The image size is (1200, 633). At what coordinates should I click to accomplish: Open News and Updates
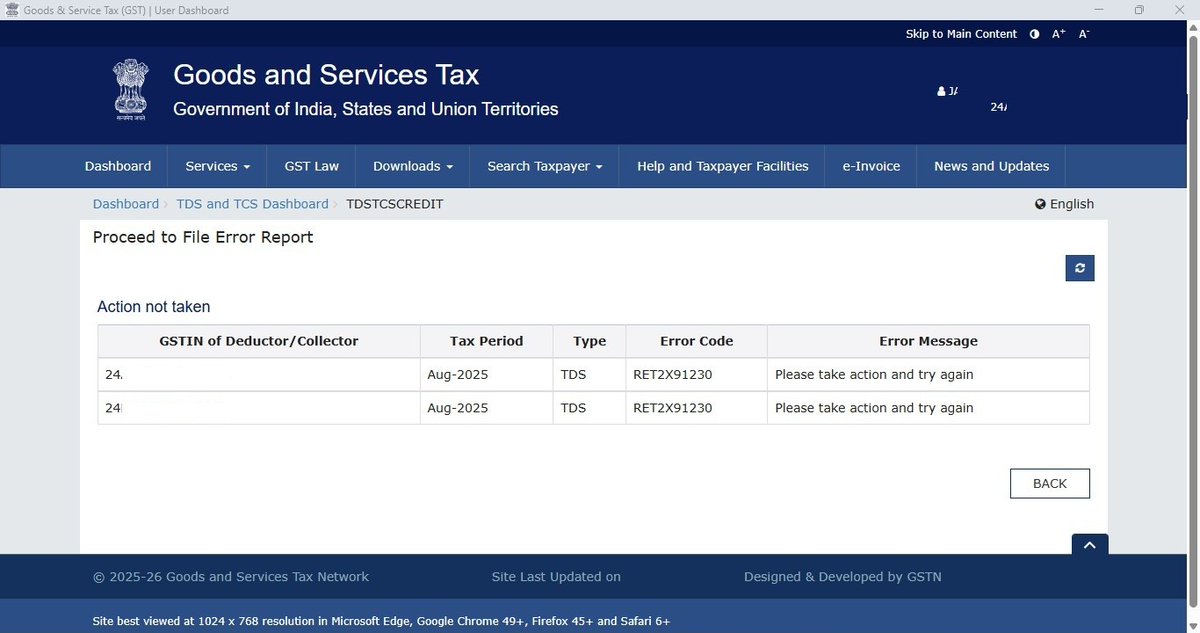992,166
